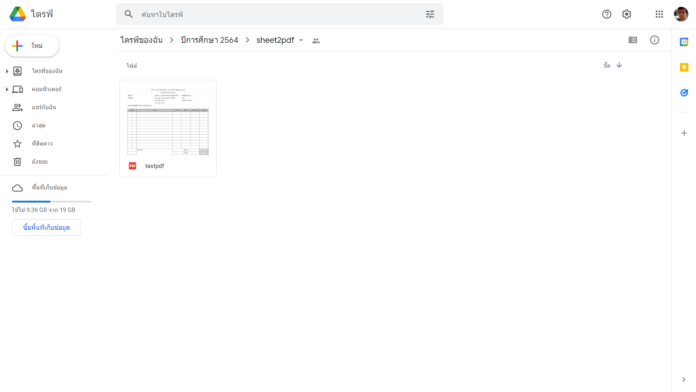Open the Help question mark icon
Viewport: 696px width, 392px height.
[x=606, y=14]
